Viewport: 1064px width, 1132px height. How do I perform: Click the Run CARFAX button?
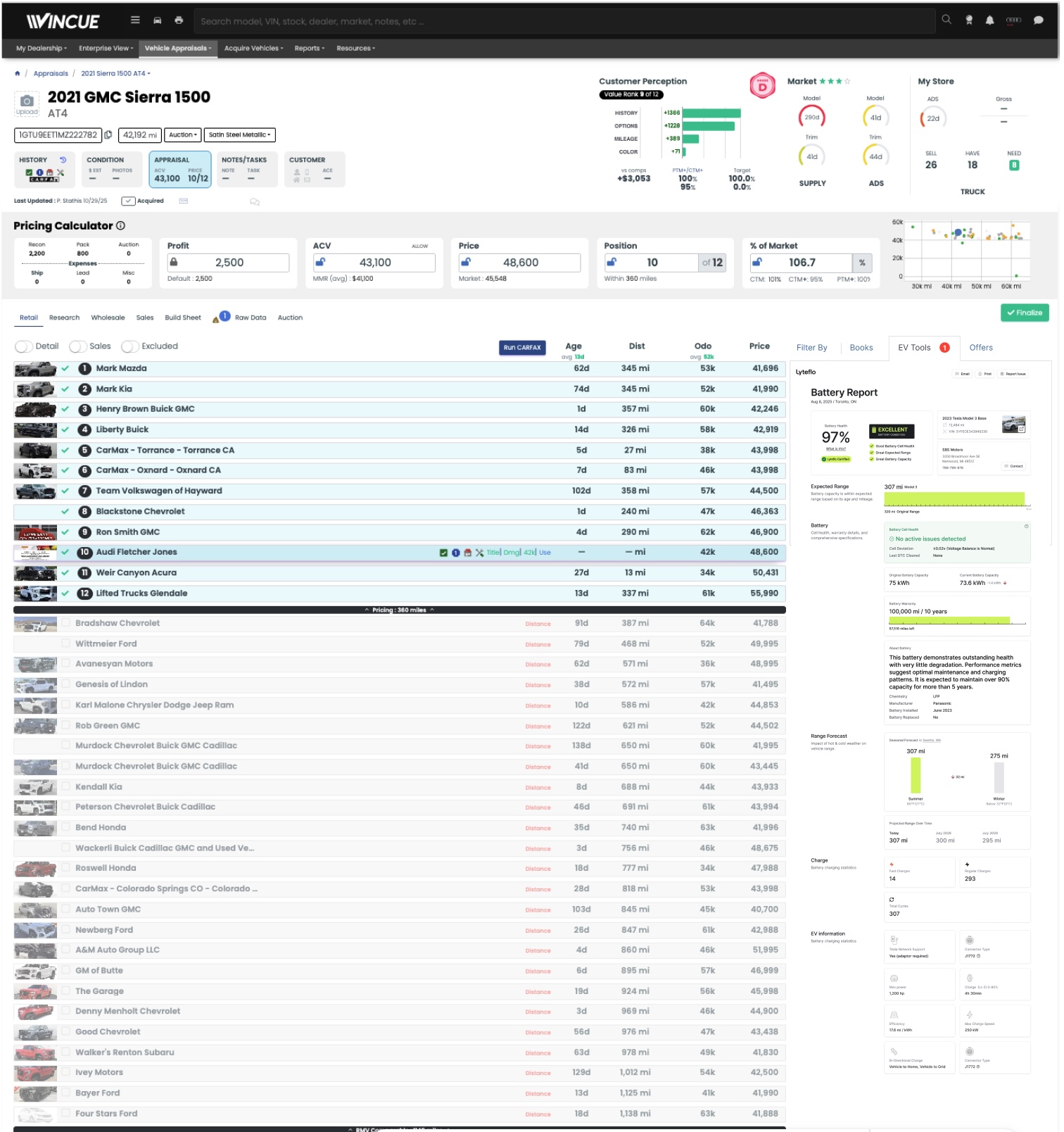point(522,347)
